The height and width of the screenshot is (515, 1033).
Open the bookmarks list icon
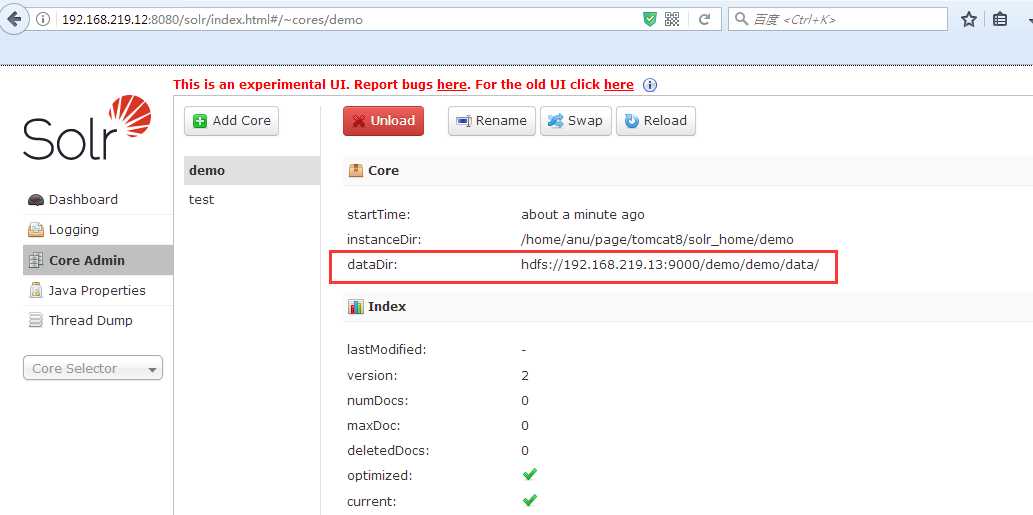pyautogui.click(x=999, y=19)
